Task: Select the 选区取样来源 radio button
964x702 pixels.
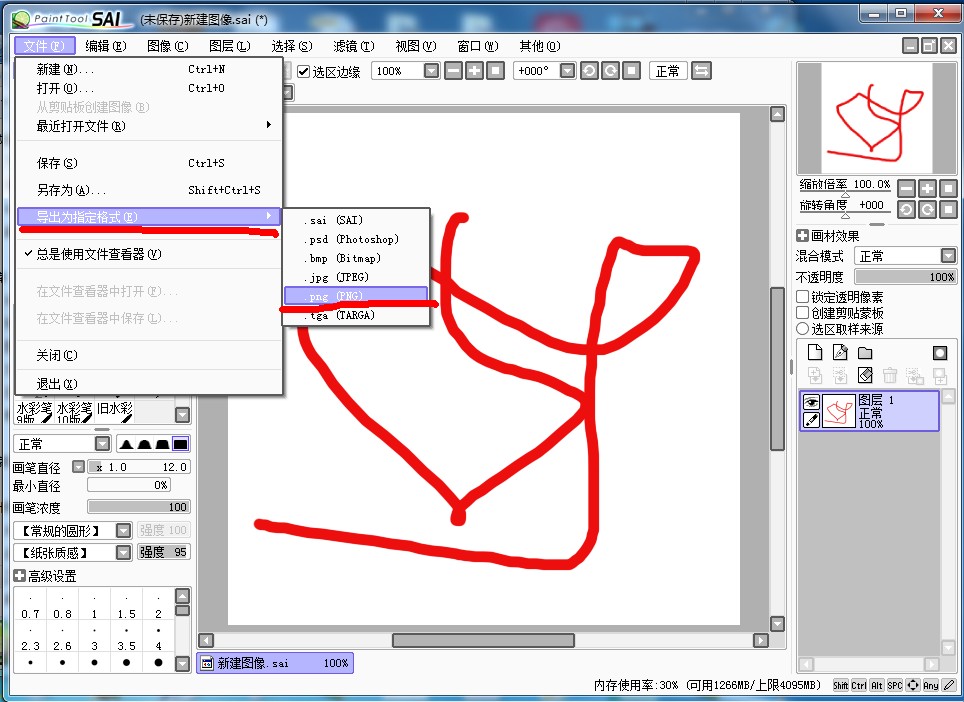Action: (802, 329)
